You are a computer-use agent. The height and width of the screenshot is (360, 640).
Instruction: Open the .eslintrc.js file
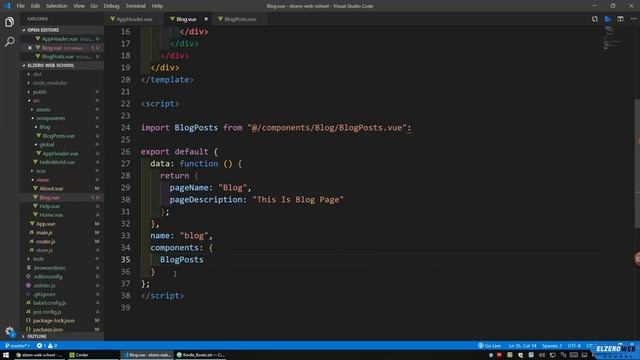point(44,286)
